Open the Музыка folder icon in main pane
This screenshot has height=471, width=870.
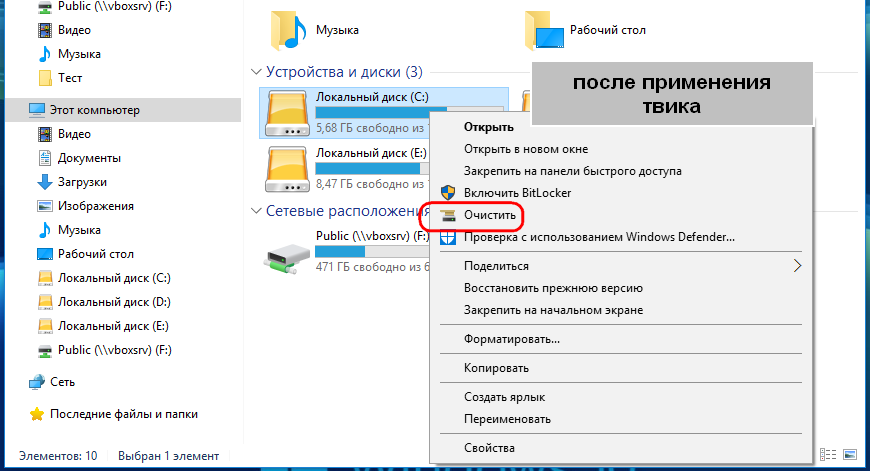(x=289, y=31)
